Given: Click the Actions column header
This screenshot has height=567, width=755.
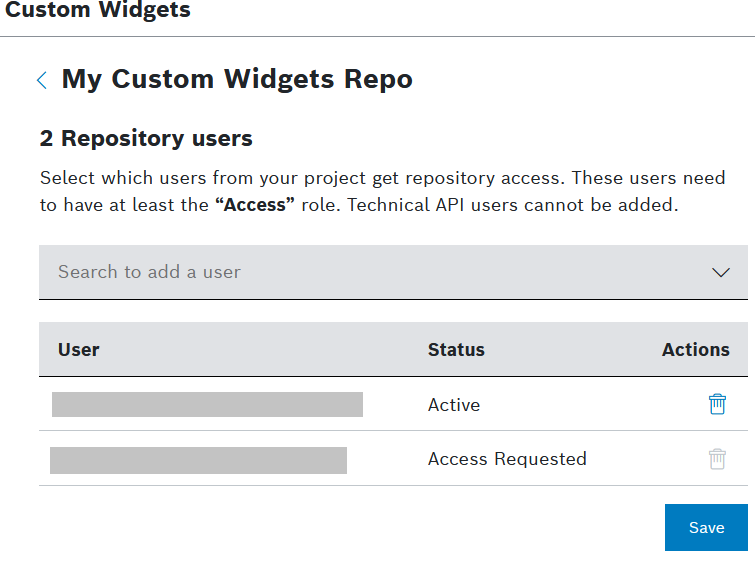Looking at the screenshot, I should (695, 350).
